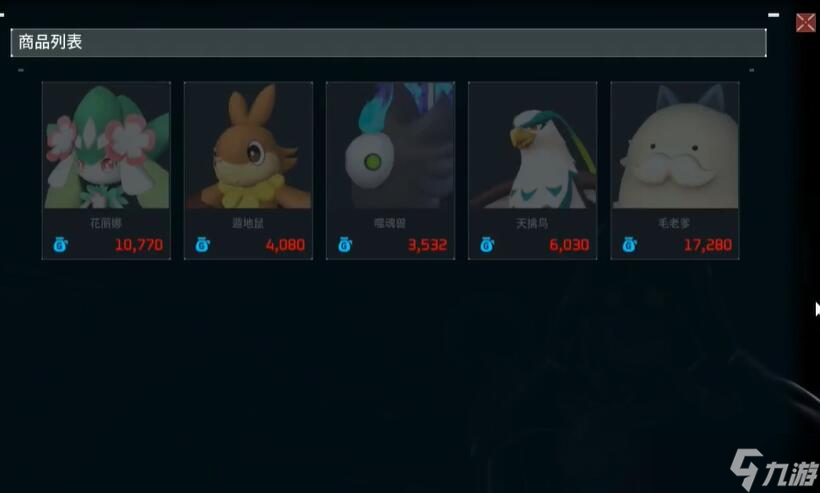Select the orange rabbit-eared Pal portrait

(248, 145)
